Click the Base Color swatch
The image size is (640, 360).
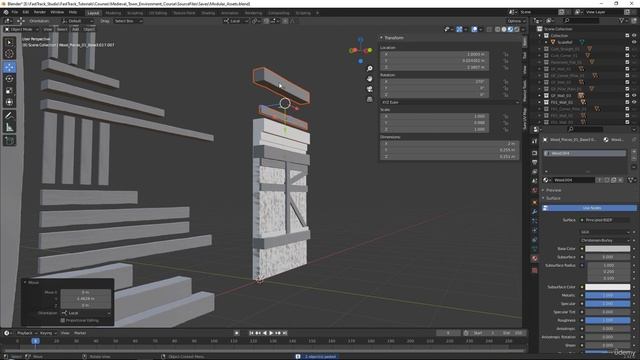607,249
